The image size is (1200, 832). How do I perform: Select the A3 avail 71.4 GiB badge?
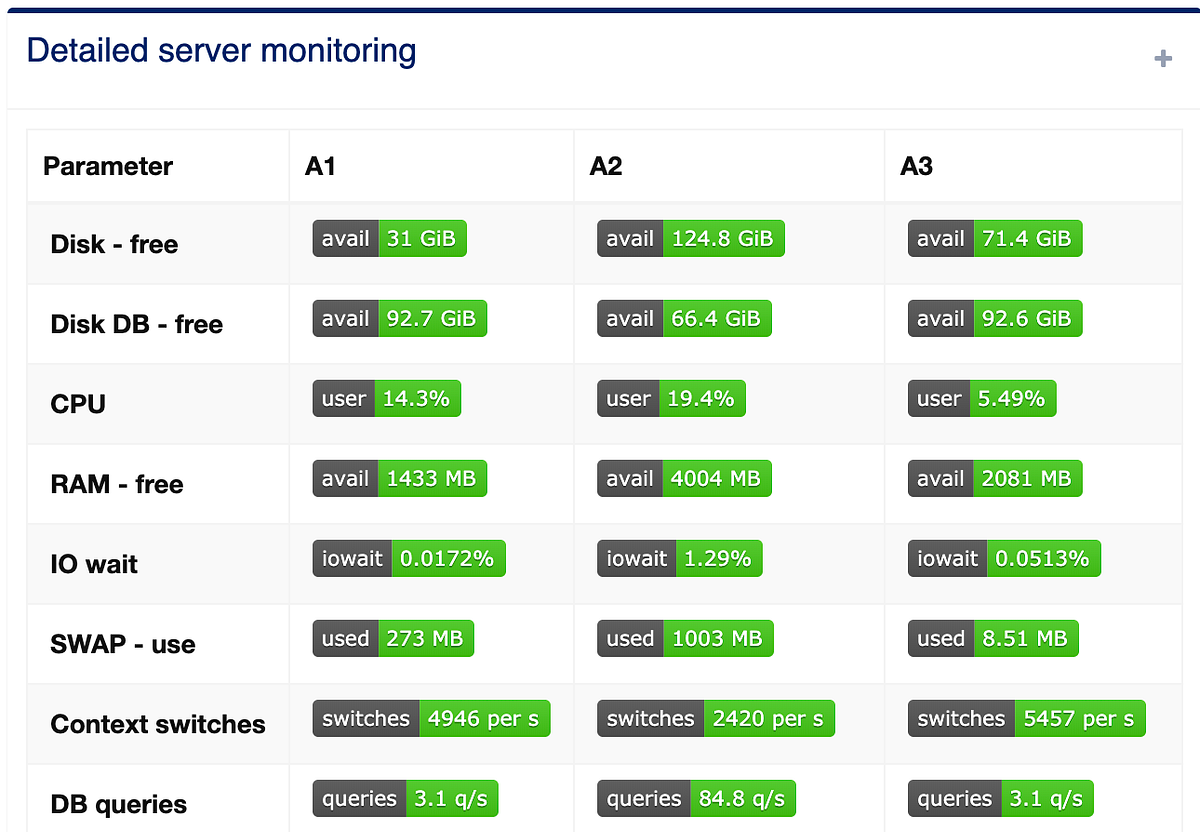click(x=995, y=238)
